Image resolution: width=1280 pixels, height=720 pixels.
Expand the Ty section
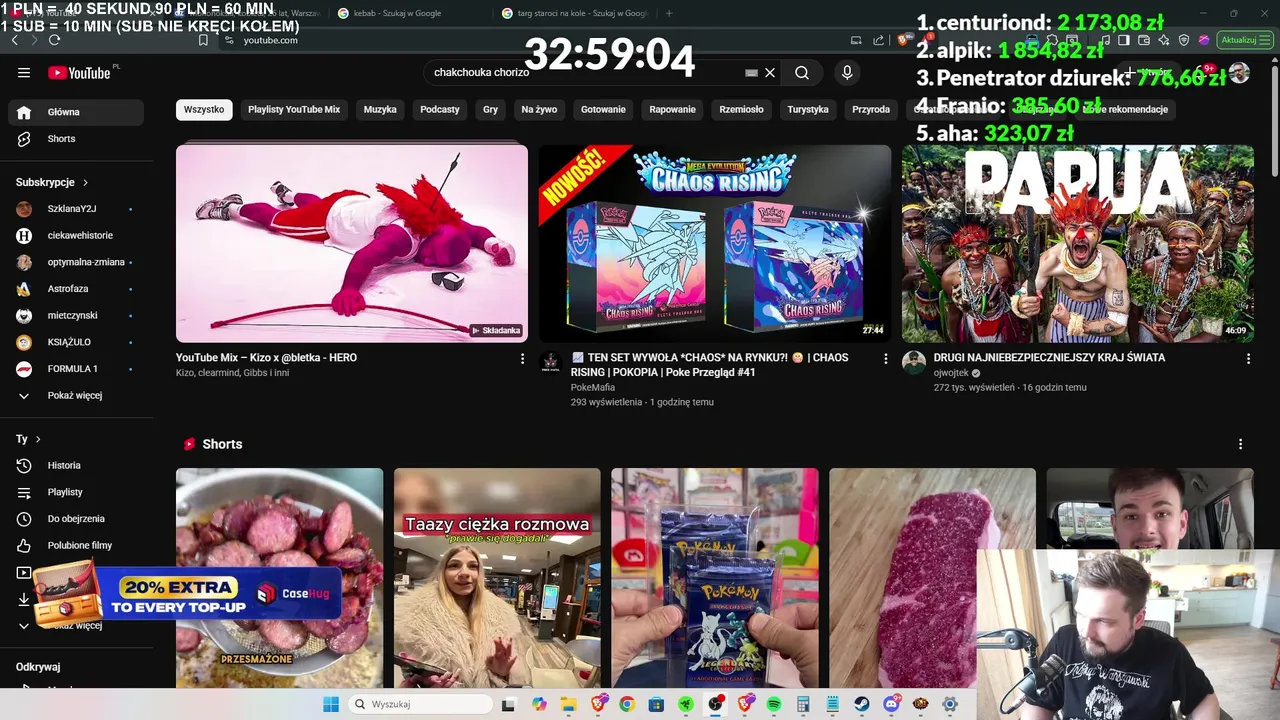pyautogui.click(x=28, y=439)
